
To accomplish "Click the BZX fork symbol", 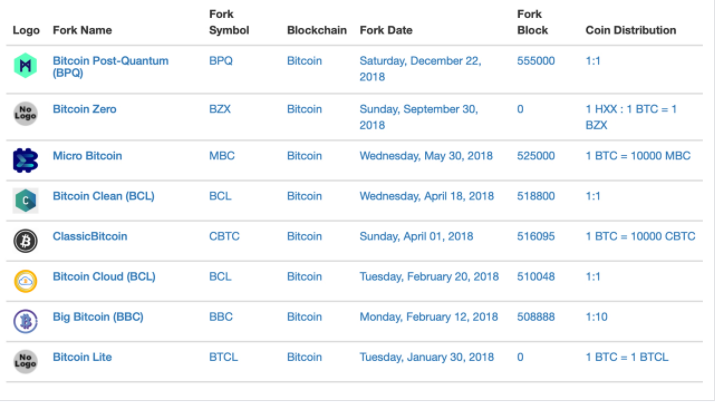I will (220, 109).
